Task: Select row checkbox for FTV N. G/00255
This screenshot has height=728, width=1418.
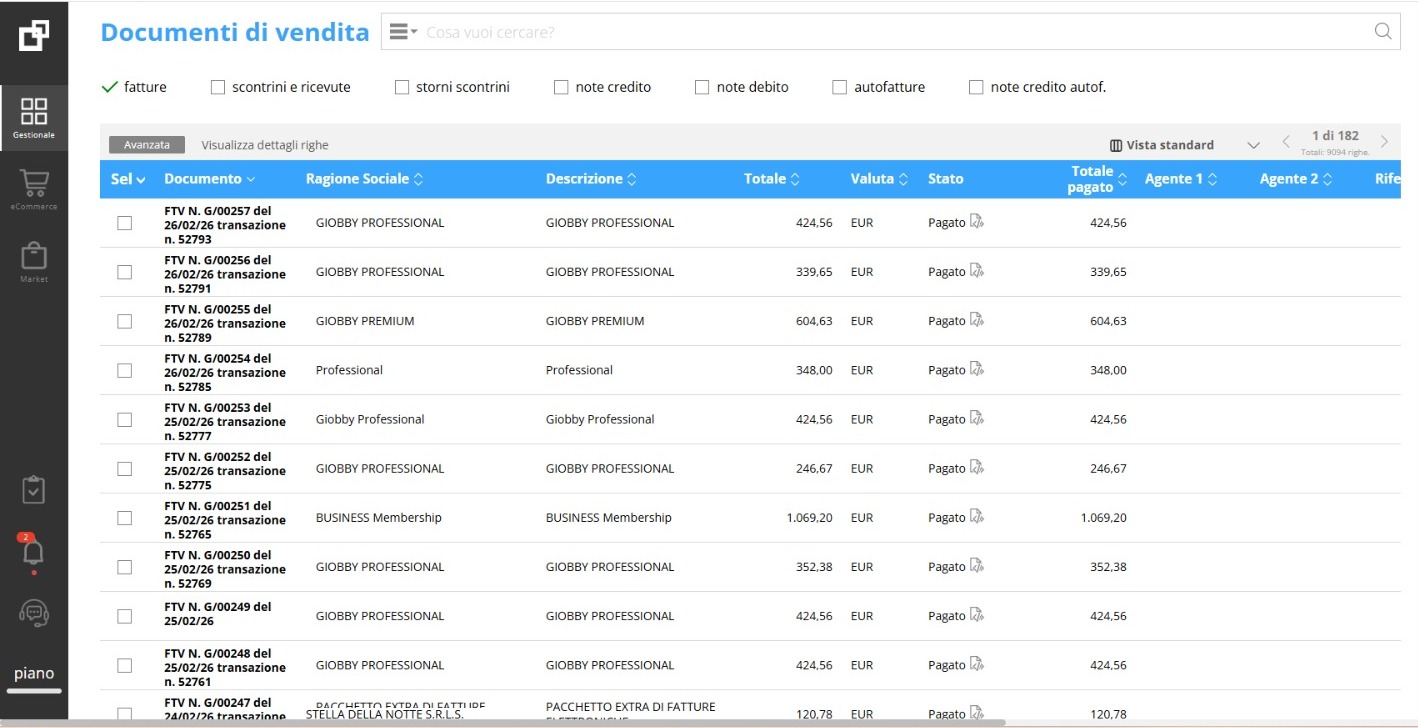Action: click(125, 321)
